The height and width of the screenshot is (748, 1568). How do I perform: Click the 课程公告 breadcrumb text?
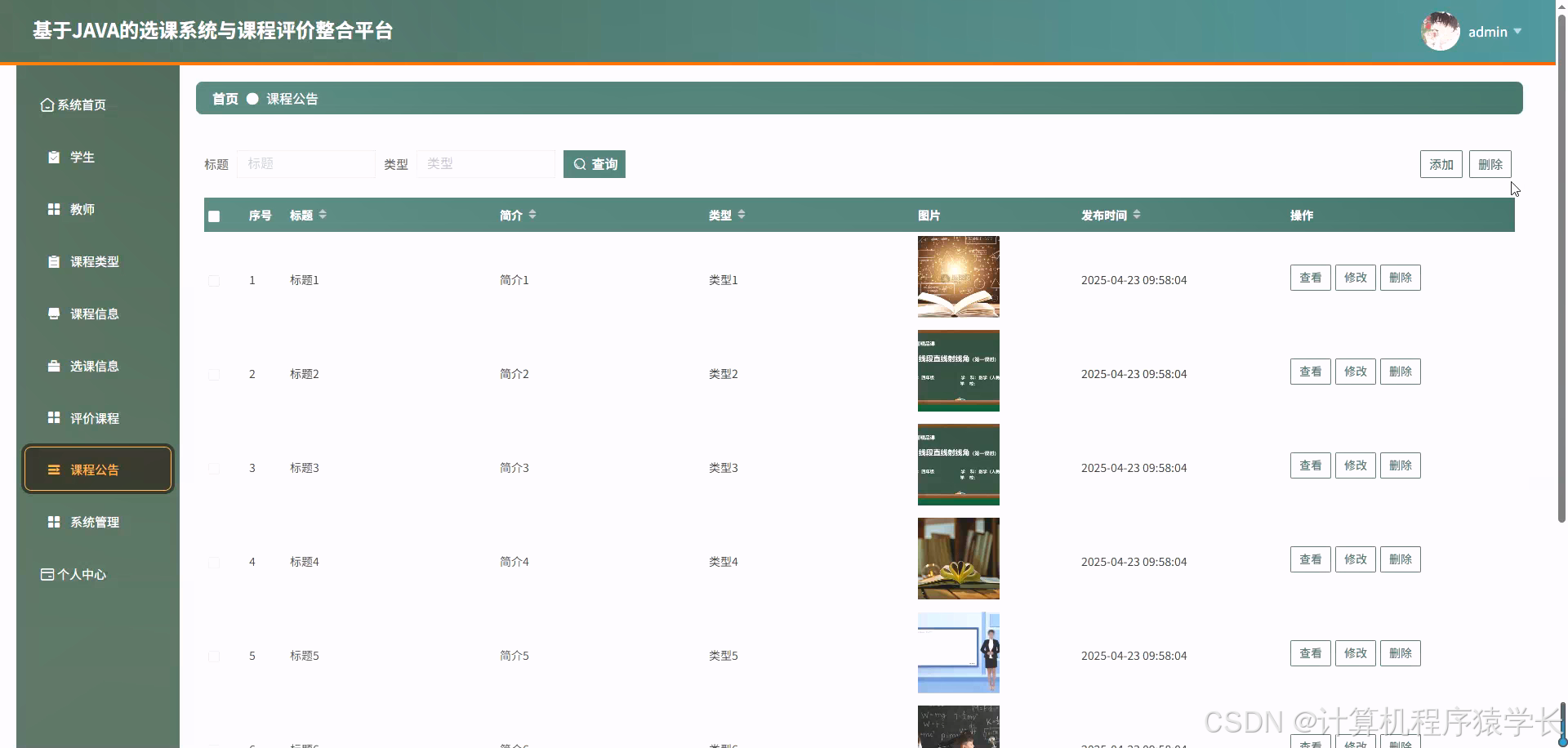292,99
